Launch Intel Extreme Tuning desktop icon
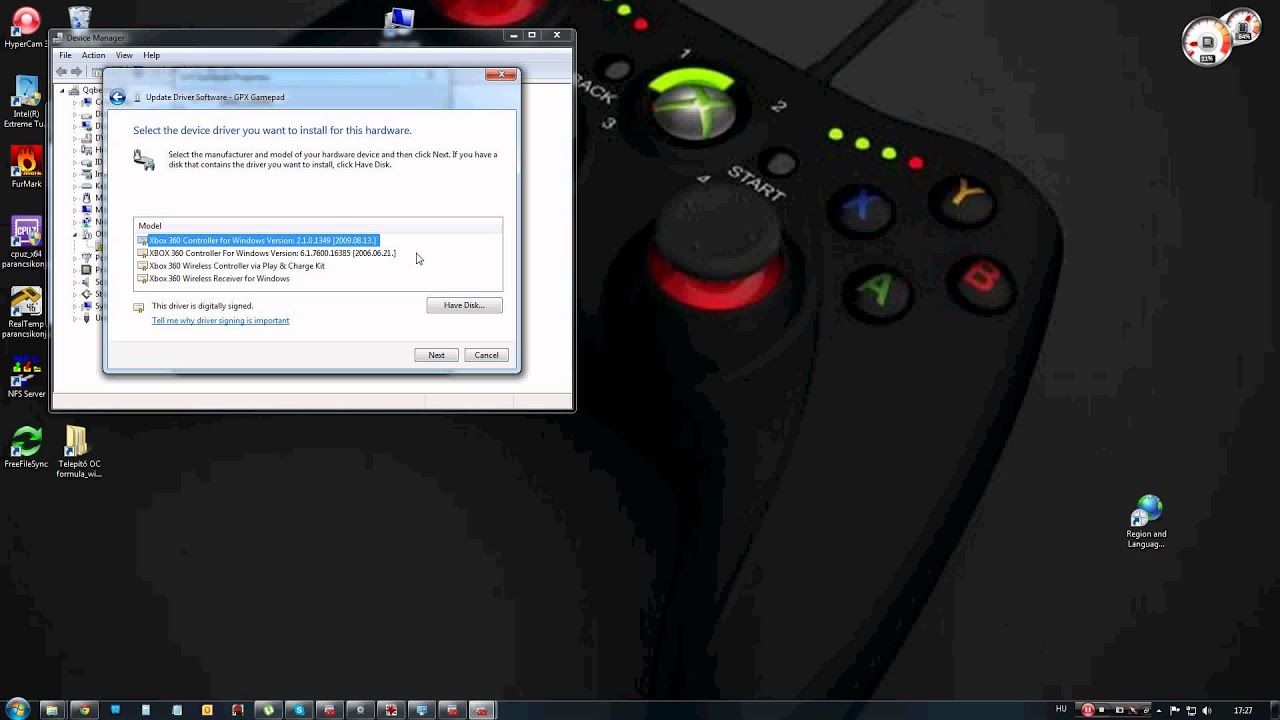Image resolution: width=1280 pixels, height=720 pixels. click(25, 103)
